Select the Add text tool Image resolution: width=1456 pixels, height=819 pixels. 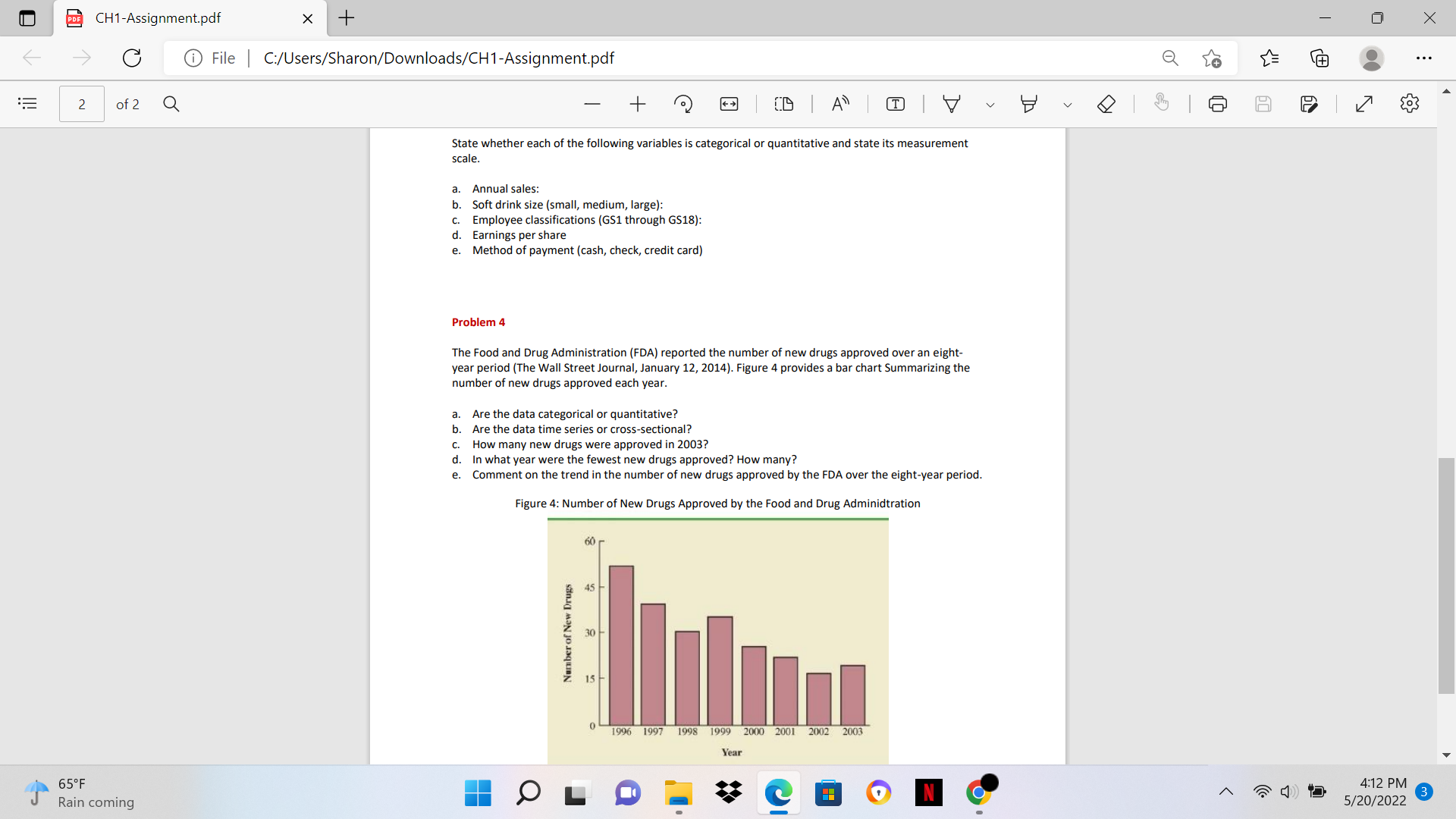coord(896,104)
